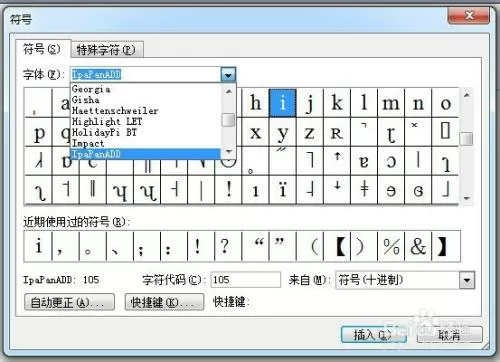Viewport: 500px width, 362px height.
Task: Select the letter h in symbol grid
Action: point(255,103)
